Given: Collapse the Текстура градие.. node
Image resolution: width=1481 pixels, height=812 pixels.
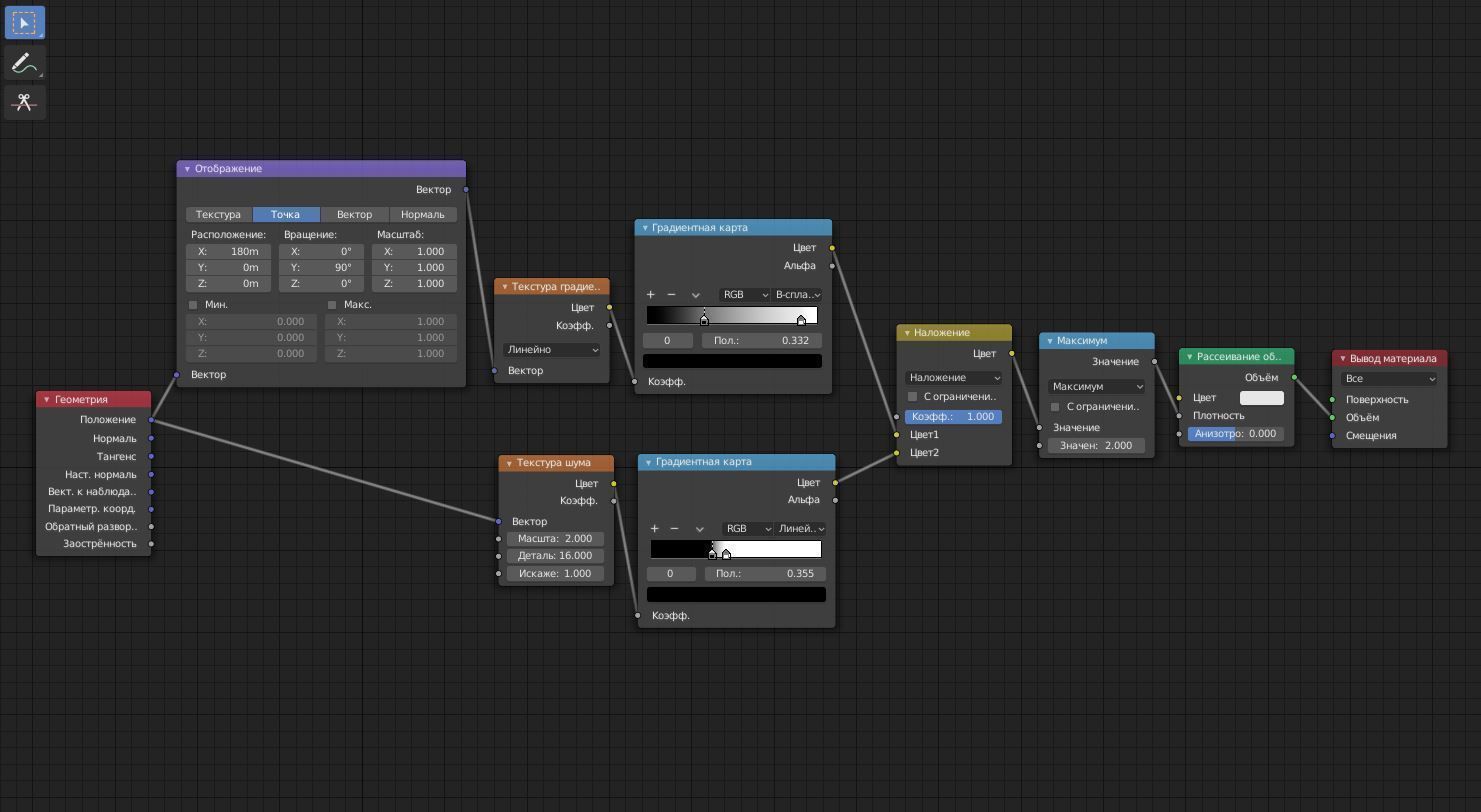Looking at the screenshot, I should click(x=504, y=287).
